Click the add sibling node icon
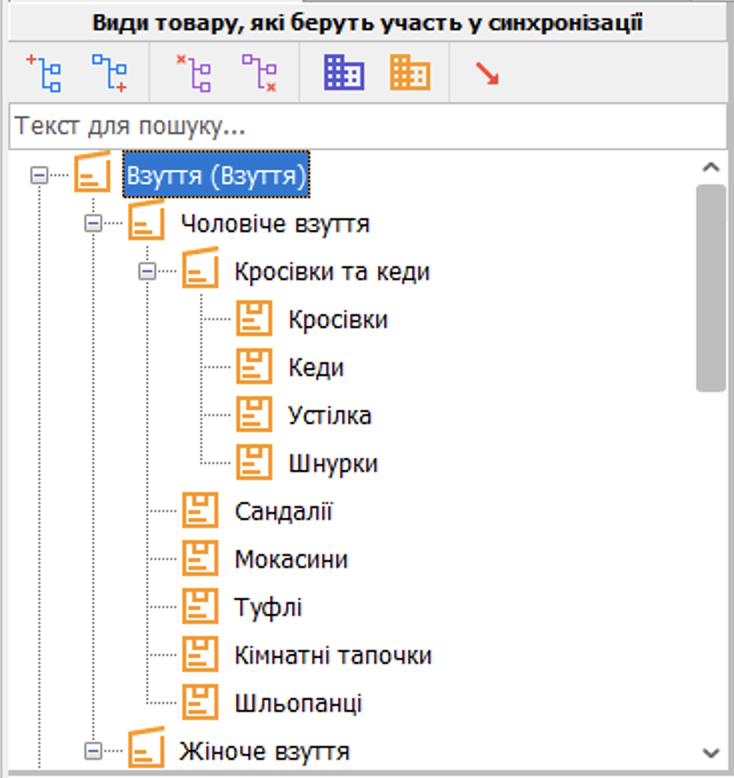 point(44,73)
